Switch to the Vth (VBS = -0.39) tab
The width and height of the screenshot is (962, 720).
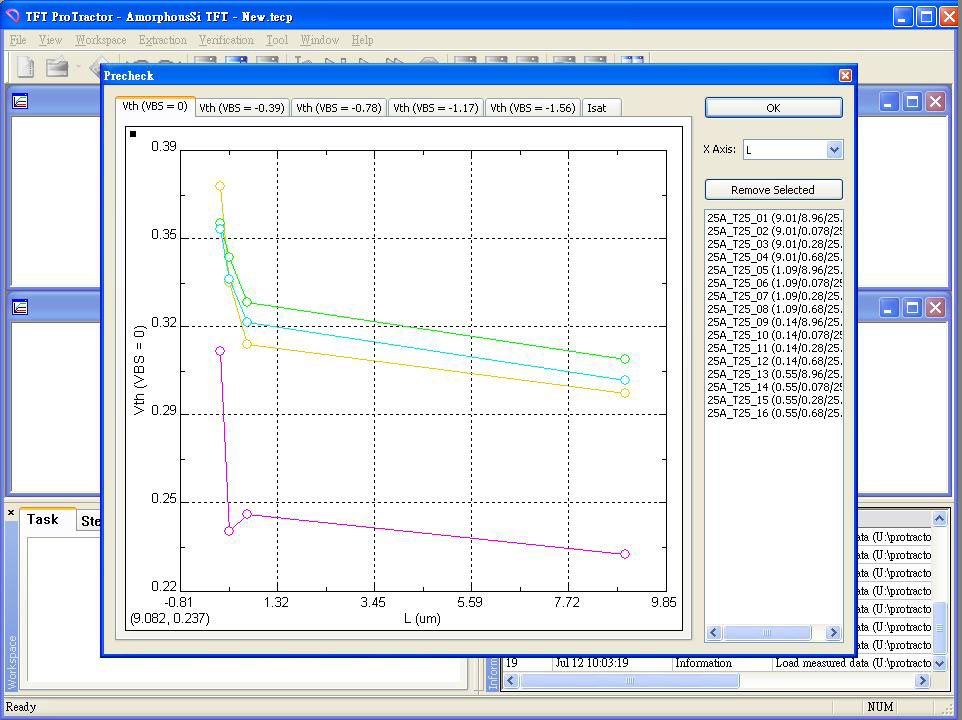tap(241, 108)
